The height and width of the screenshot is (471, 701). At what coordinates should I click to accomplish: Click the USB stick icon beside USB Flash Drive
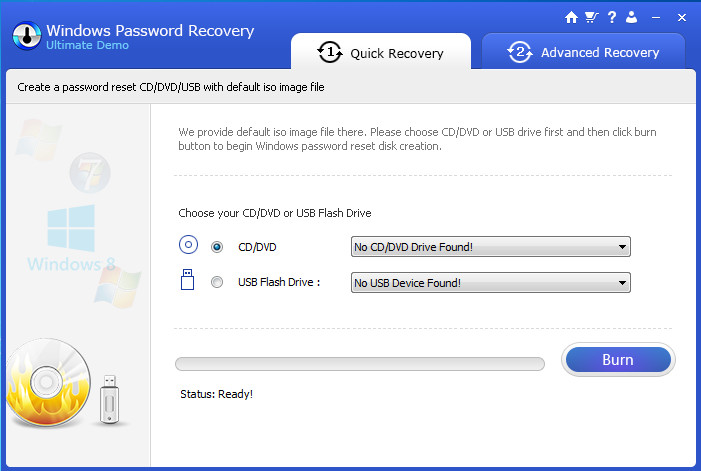tap(187, 279)
